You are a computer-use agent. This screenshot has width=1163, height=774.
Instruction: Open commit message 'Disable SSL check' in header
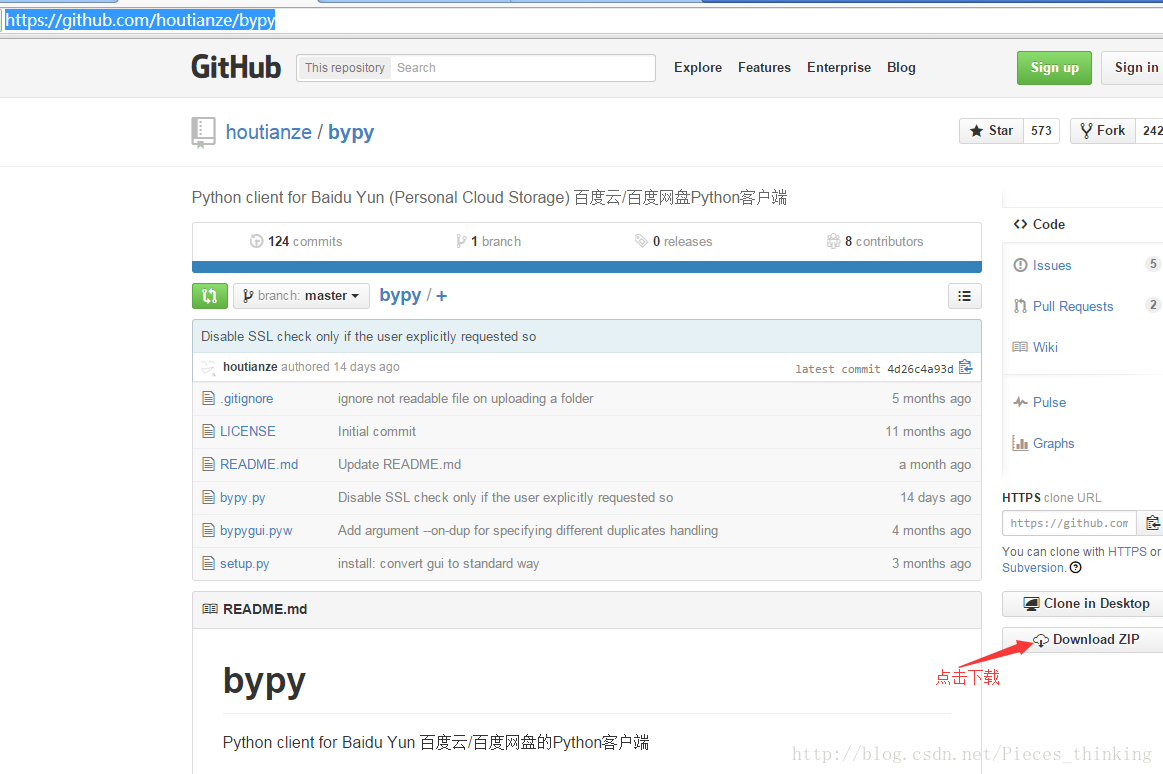[x=369, y=337]
